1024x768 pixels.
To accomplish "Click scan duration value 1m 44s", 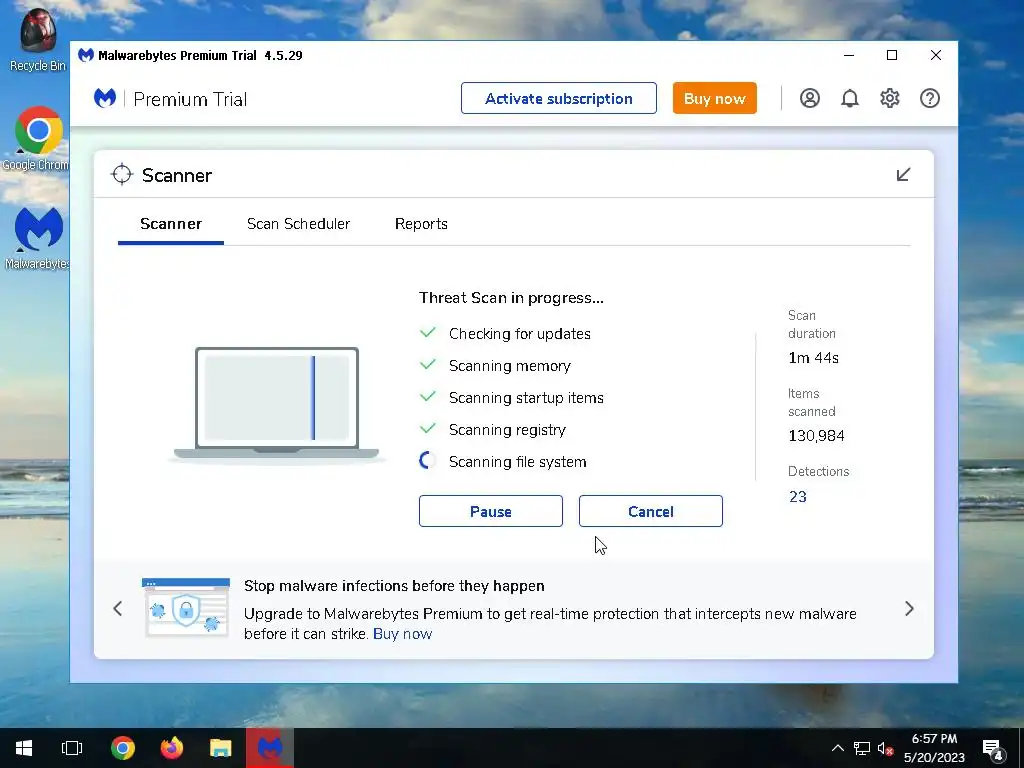I will (813, 357).
